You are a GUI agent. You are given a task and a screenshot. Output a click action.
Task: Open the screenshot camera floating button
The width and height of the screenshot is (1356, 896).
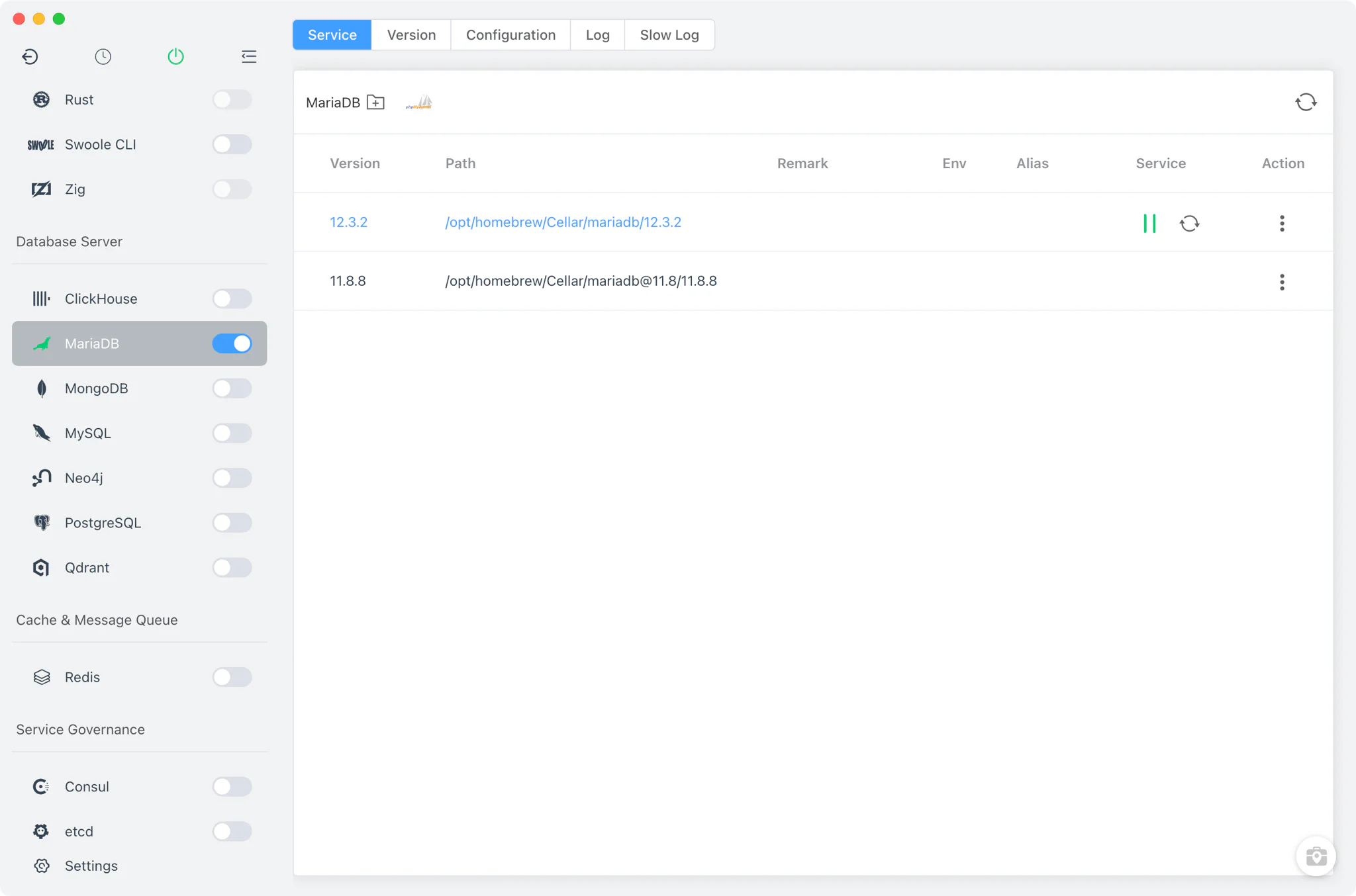coord(1316,856)
